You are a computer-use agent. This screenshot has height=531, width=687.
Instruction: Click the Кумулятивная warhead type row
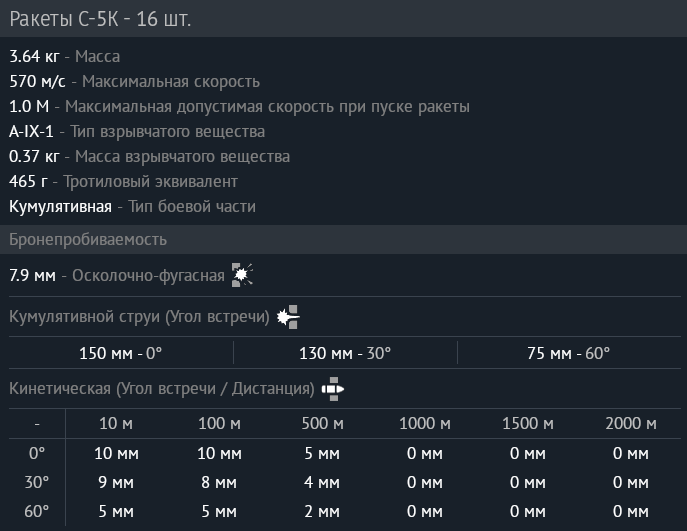[132, 207]
